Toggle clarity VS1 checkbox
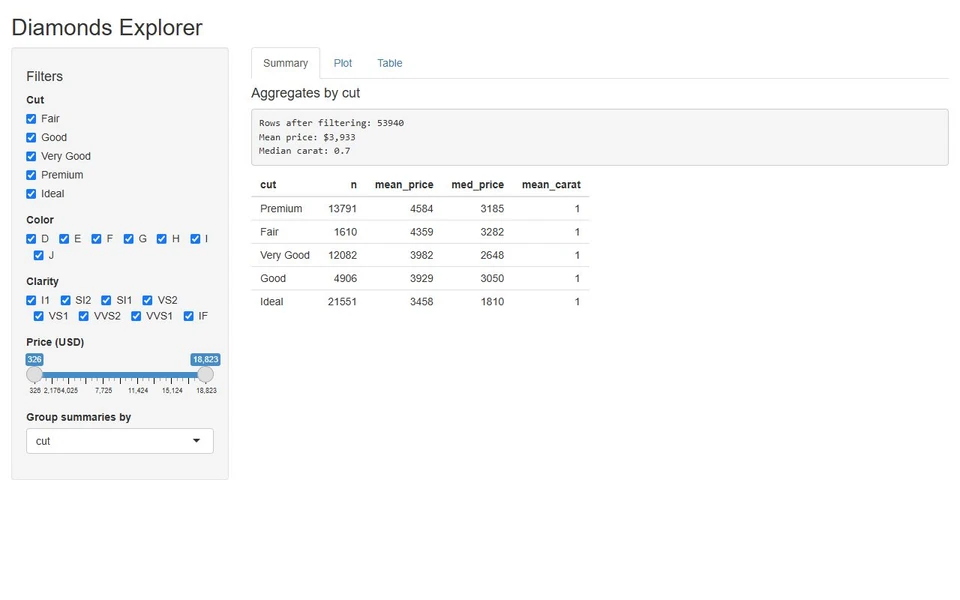 coord(39,316)
